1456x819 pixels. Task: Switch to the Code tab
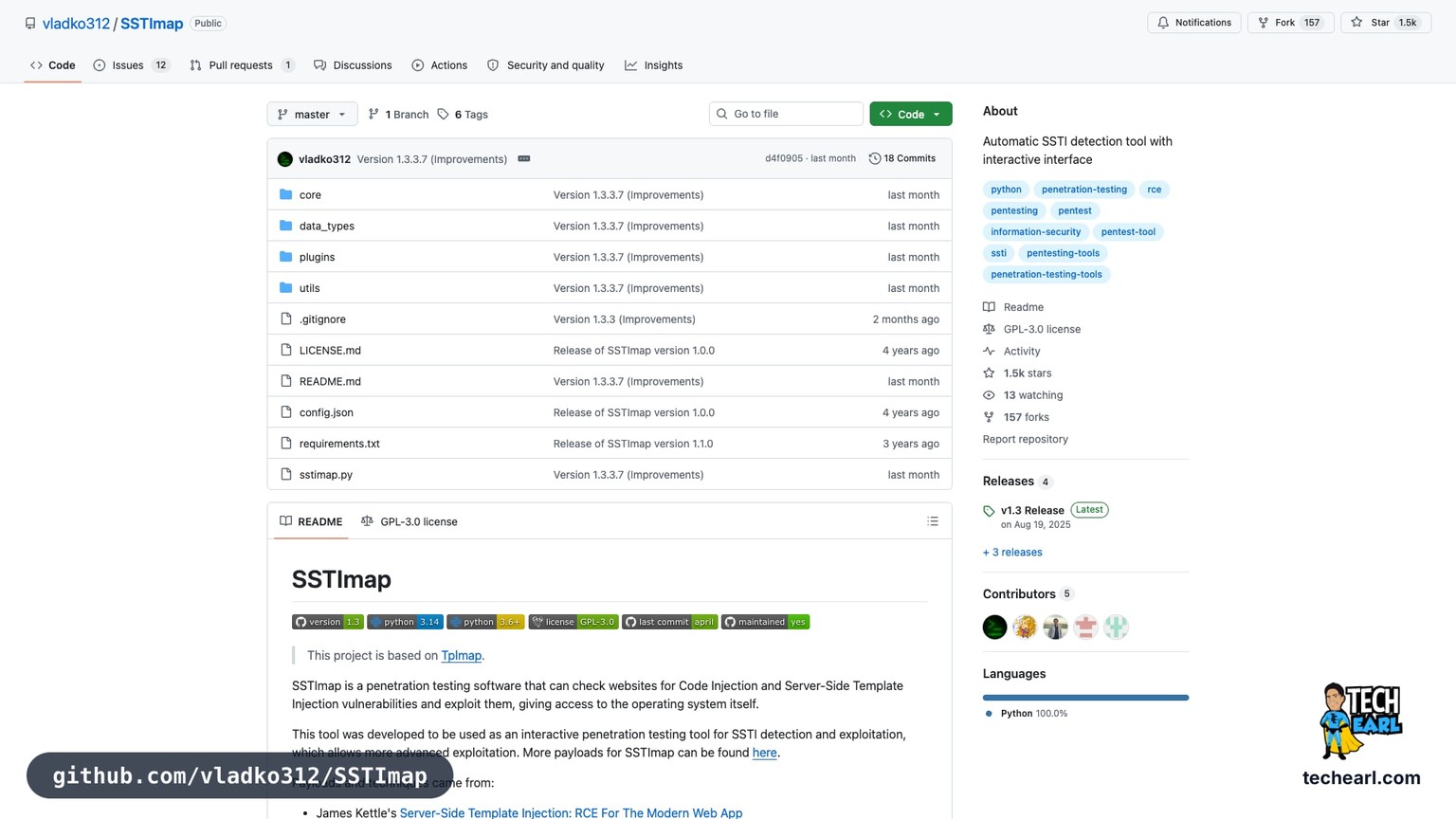coord(52,65)
